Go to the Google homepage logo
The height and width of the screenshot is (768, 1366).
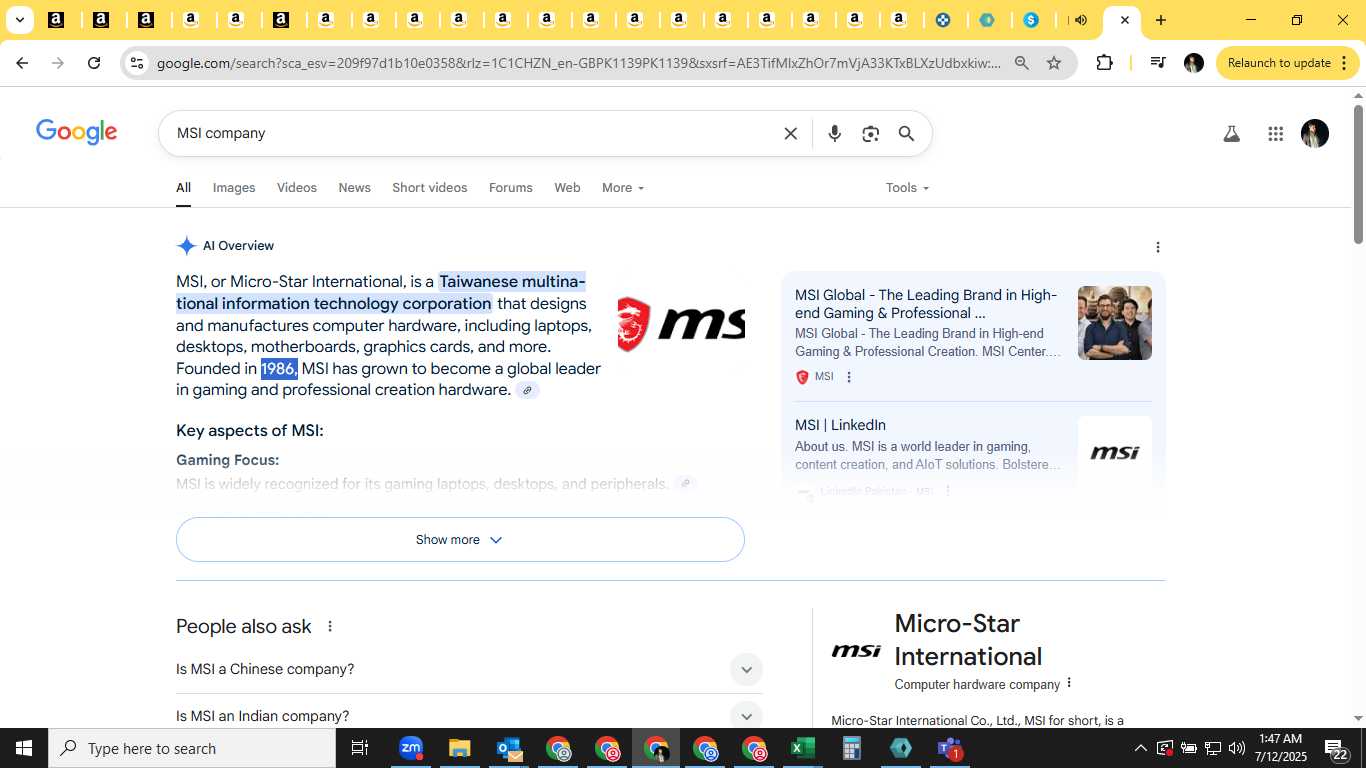point(77,132)
